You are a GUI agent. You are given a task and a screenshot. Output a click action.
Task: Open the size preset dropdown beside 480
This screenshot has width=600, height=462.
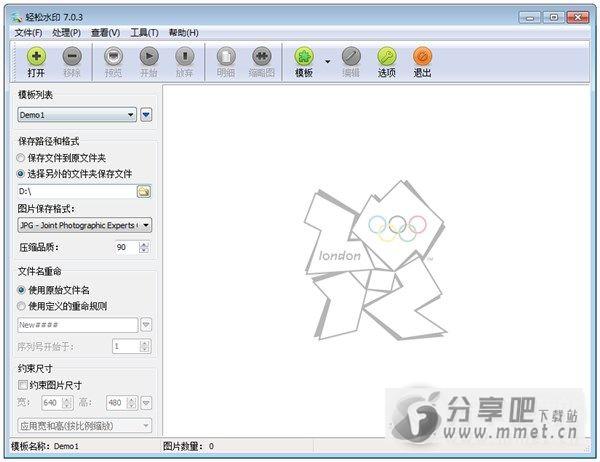pos(146,403)
